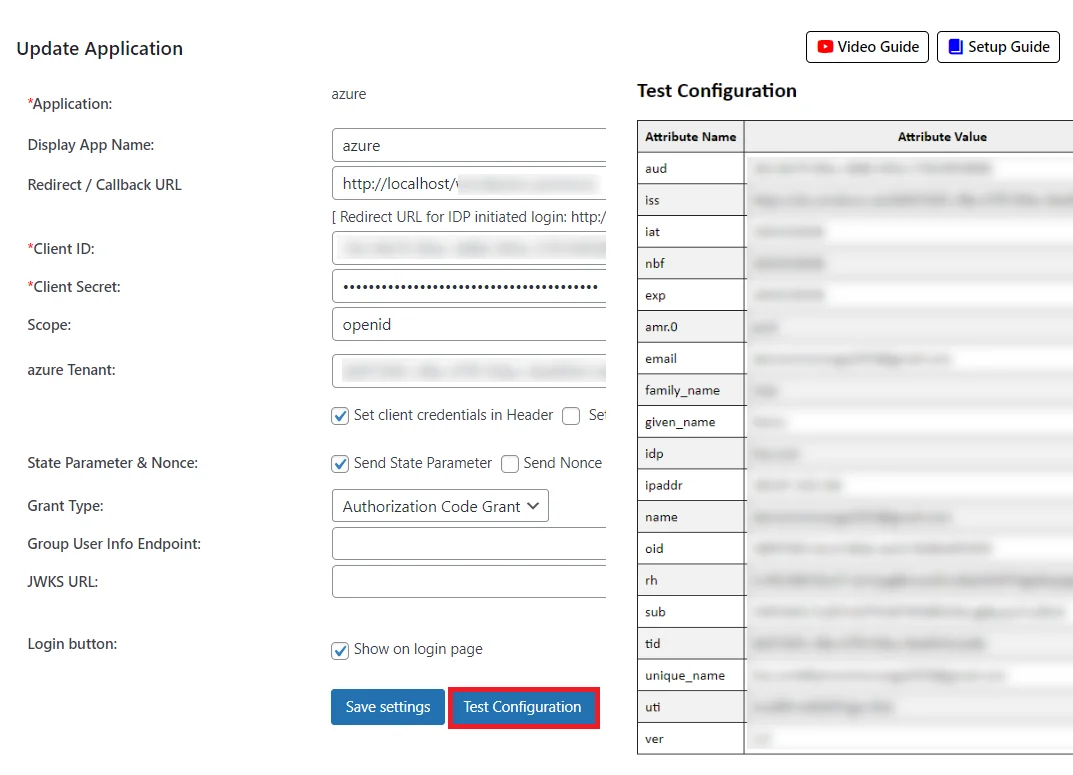This screenshot has width=1073, height=775.
Task: Click the YouTube icon in Video Guide
Action: click(x=825, y=47)
